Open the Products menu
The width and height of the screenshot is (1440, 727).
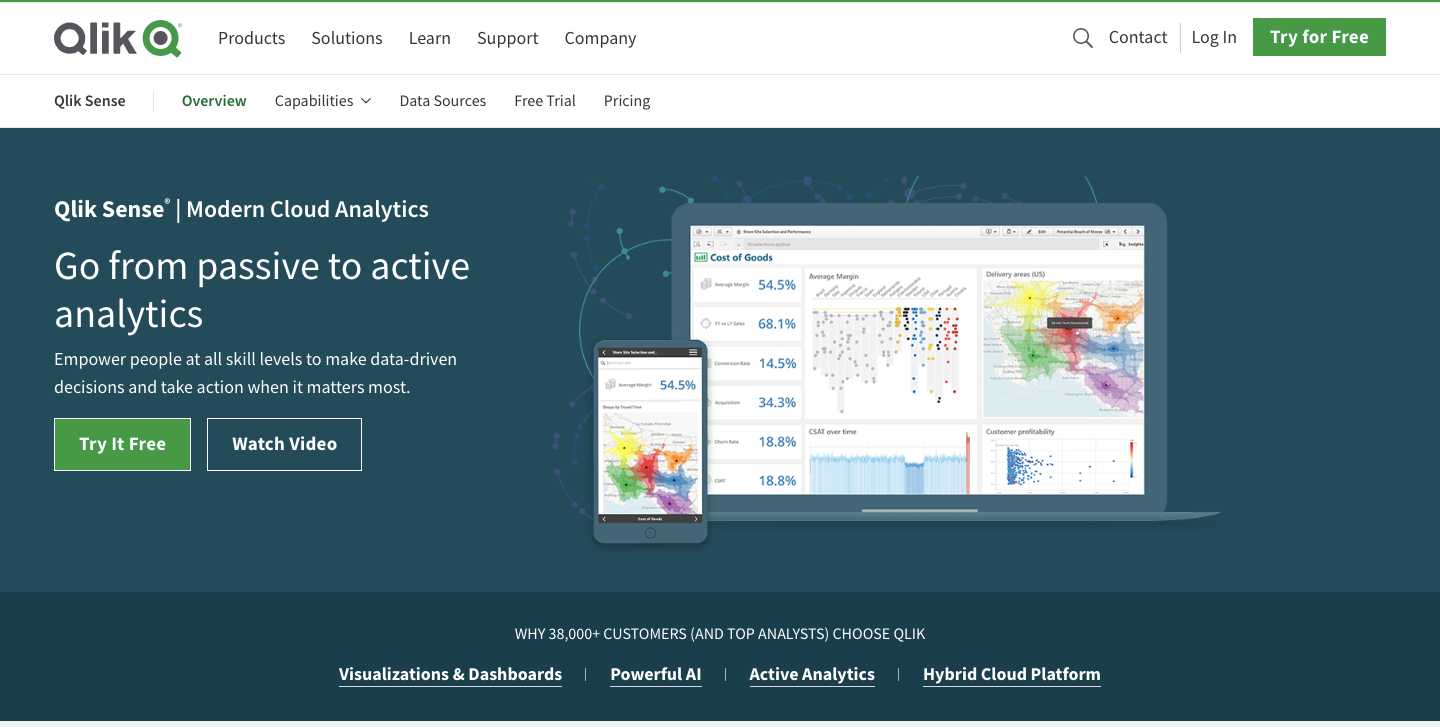click(251, 38)
